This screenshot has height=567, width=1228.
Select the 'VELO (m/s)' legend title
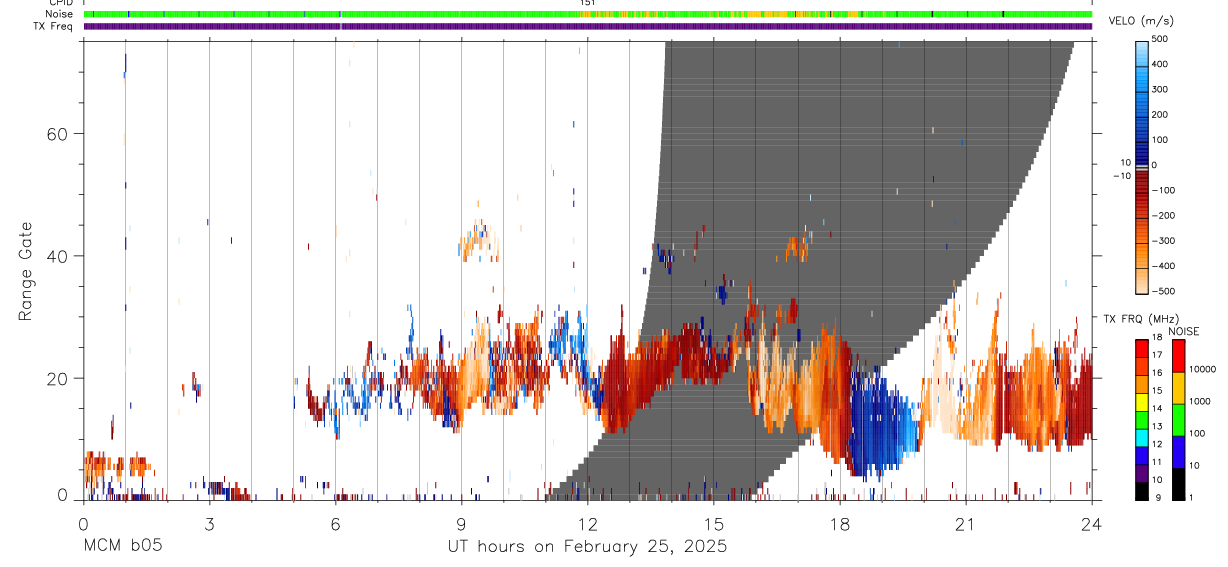(x=1142, y=21)
